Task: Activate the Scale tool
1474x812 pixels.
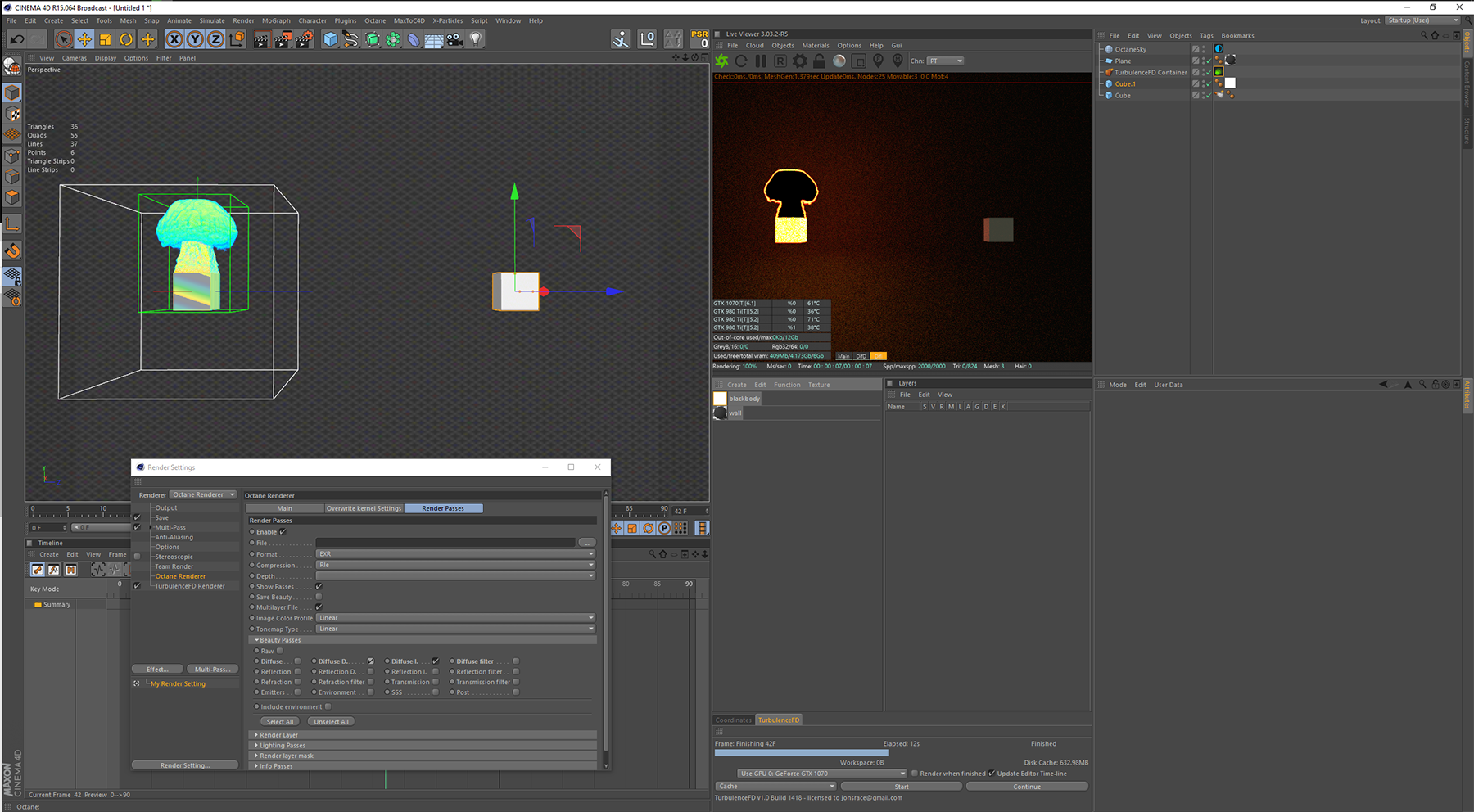Action: point(105,39)
